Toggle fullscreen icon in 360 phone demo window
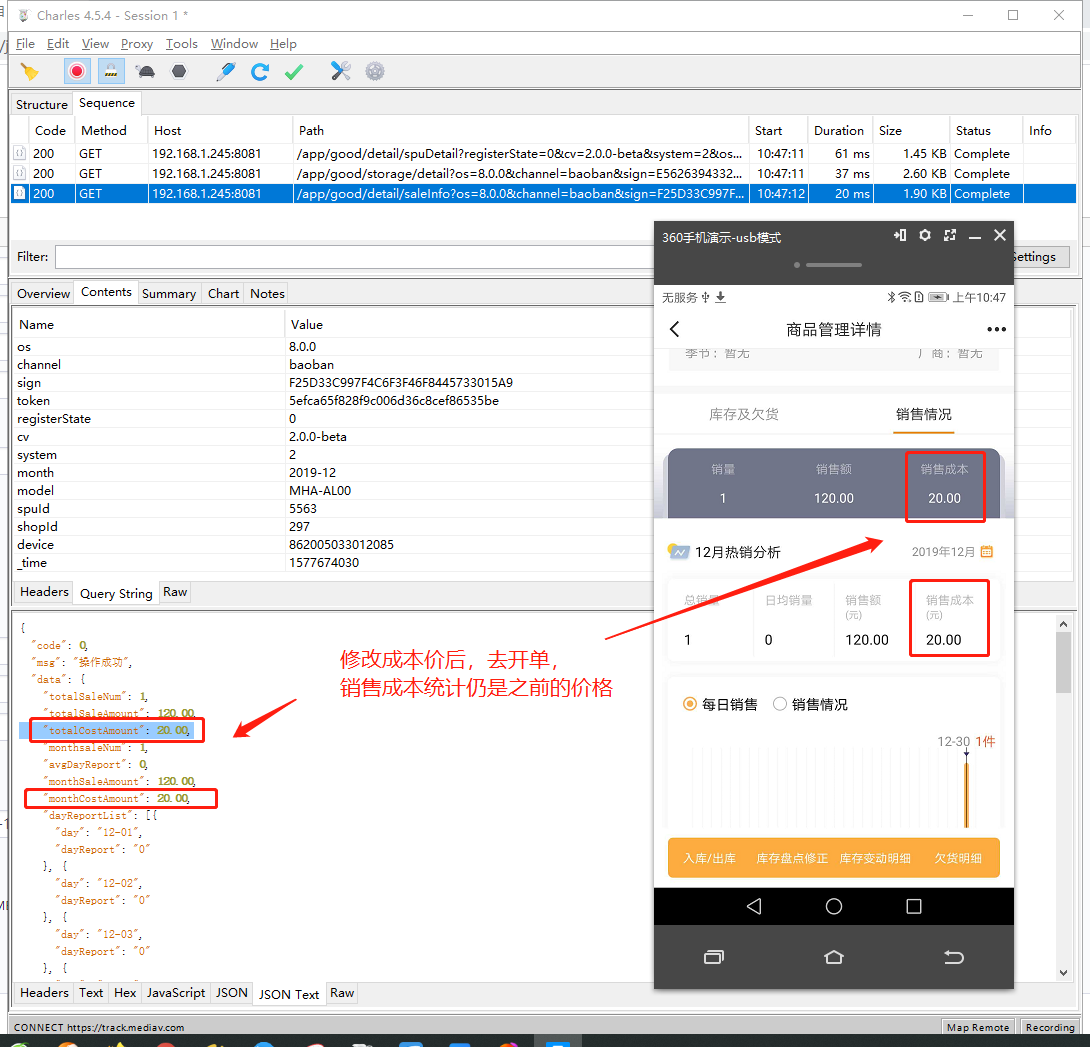 coord(950,235)
